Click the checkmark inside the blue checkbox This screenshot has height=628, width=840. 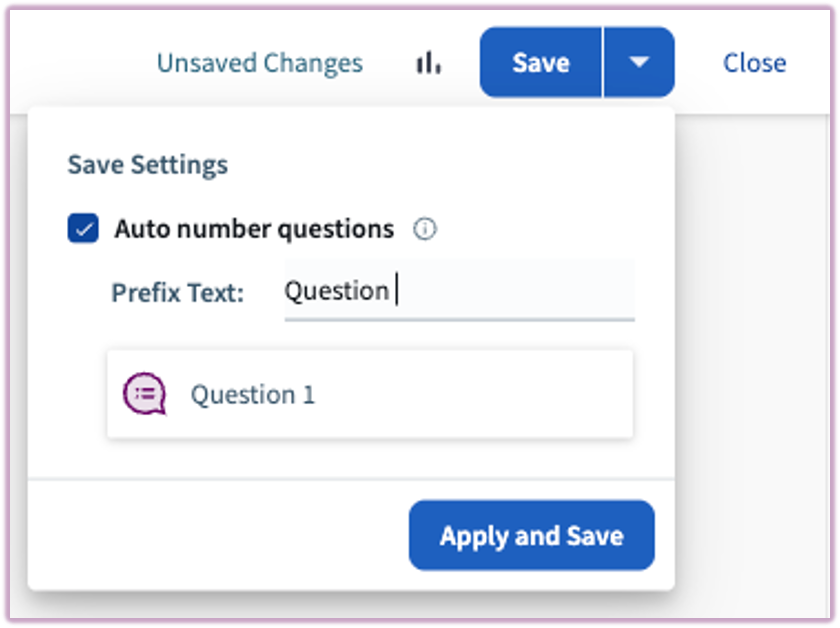pos(85,228)
